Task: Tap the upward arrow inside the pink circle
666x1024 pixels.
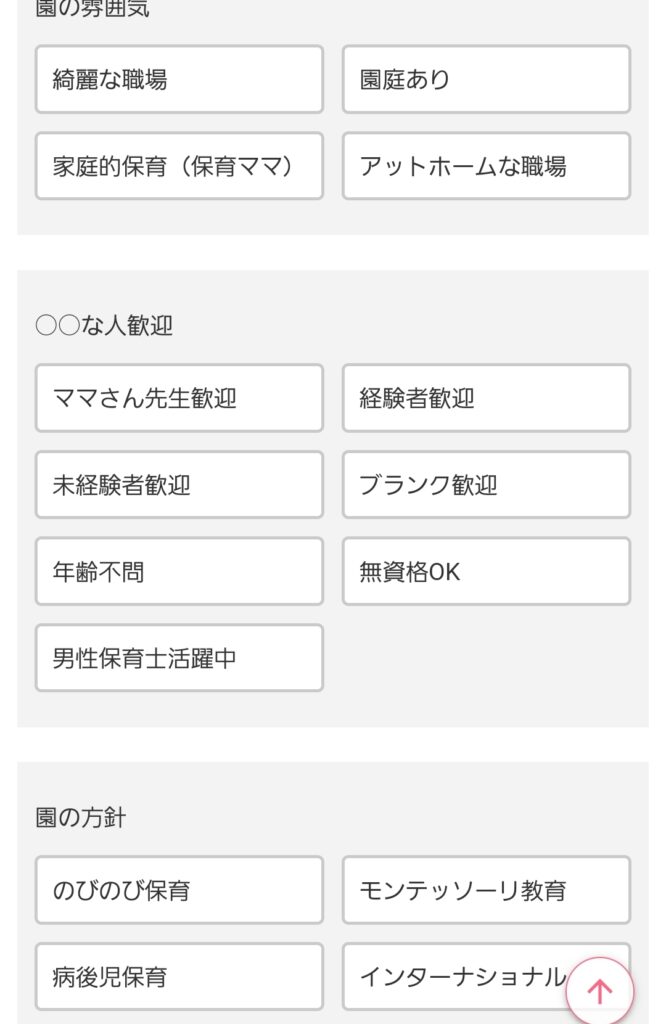Action: pyautogui.click(x=599, y=990)
